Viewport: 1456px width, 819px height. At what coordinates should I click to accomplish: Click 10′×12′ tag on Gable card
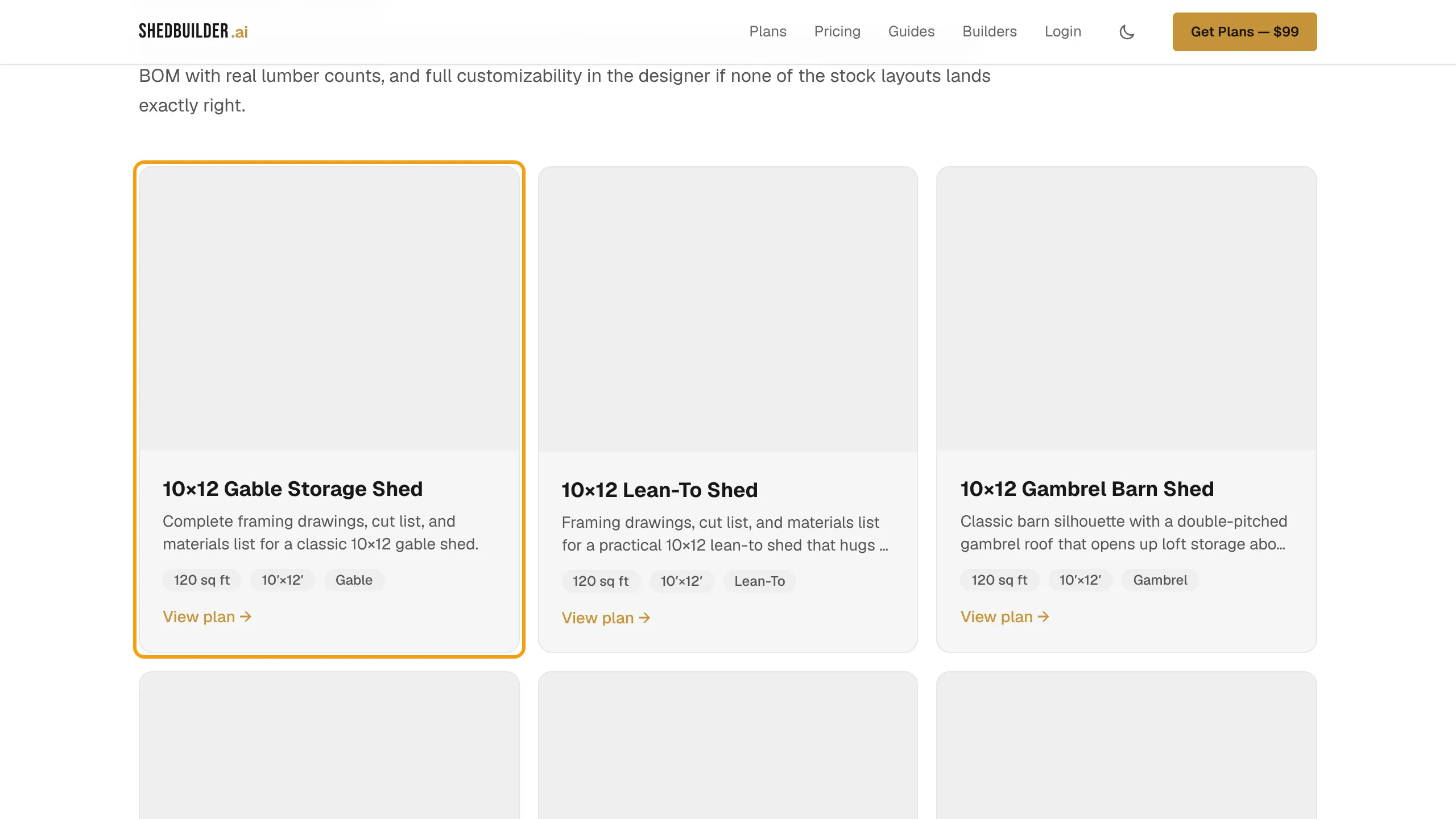click(x=283, y=580)
